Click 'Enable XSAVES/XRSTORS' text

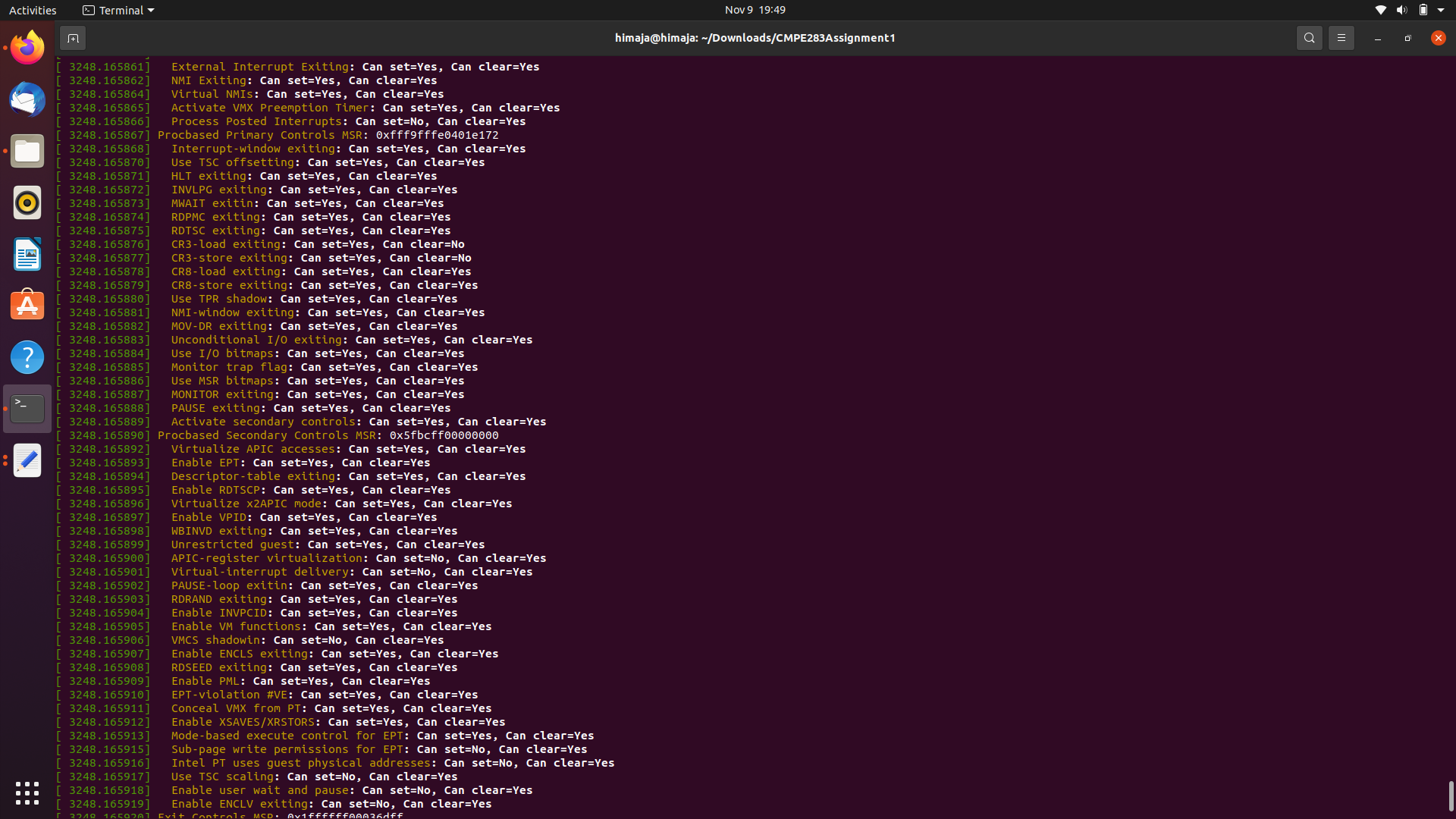(x=243, y=722)
